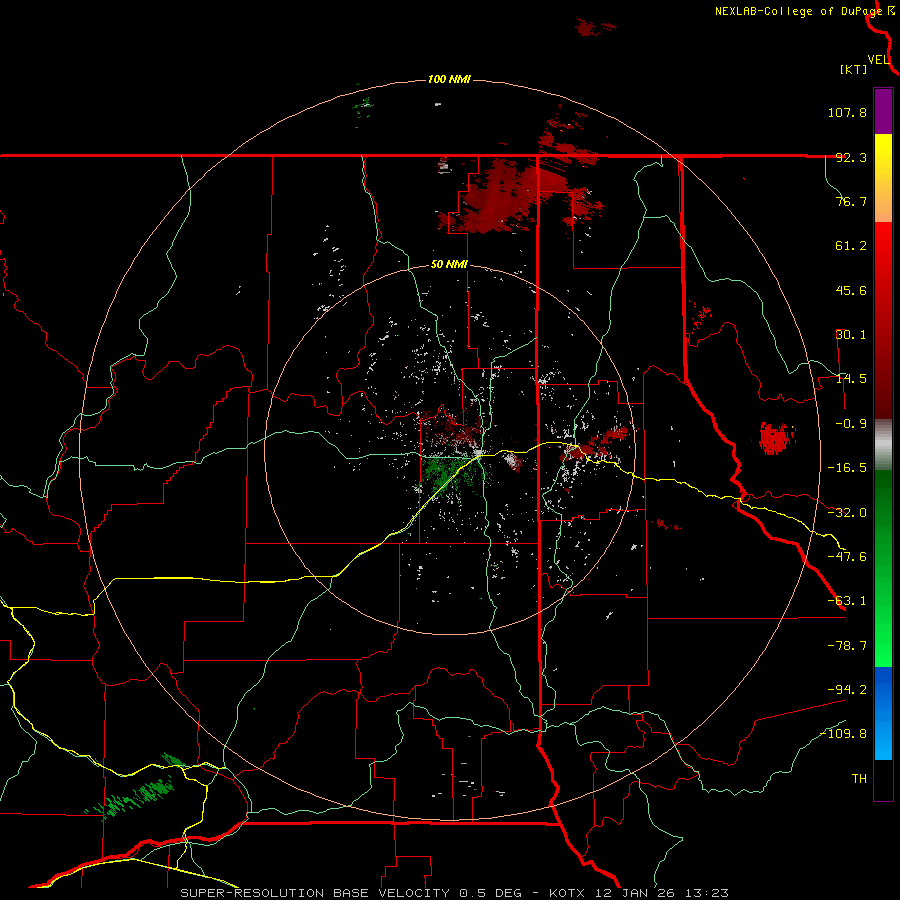Click the 61.2 scale value
This screenshot has width=900, height=900.
tap(851, 246)
